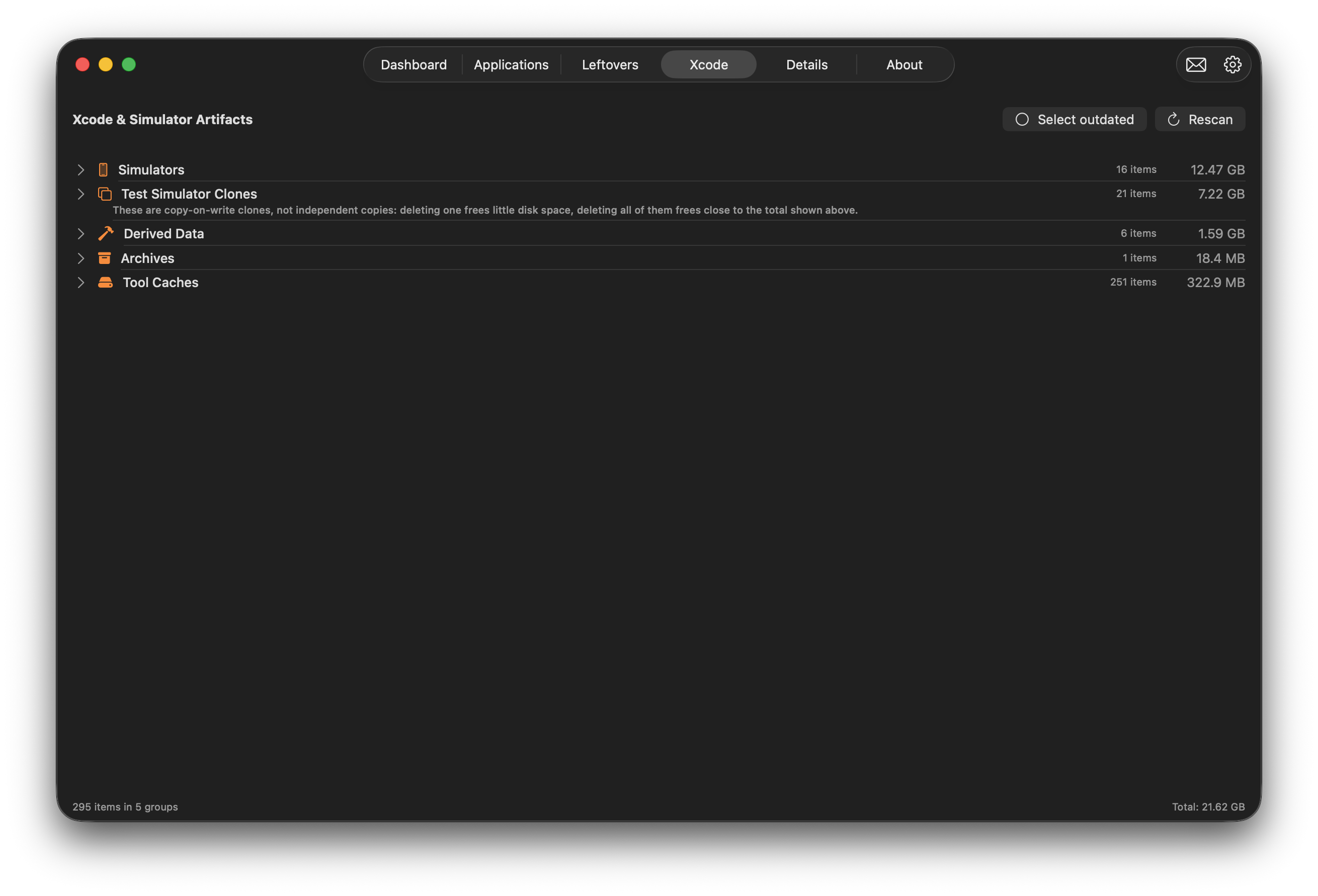The width and height of the screenshot is (1318, 896).
Task: Click the 322.9 MB size value
Action: pyautogui.click(x=1215, y=282)
